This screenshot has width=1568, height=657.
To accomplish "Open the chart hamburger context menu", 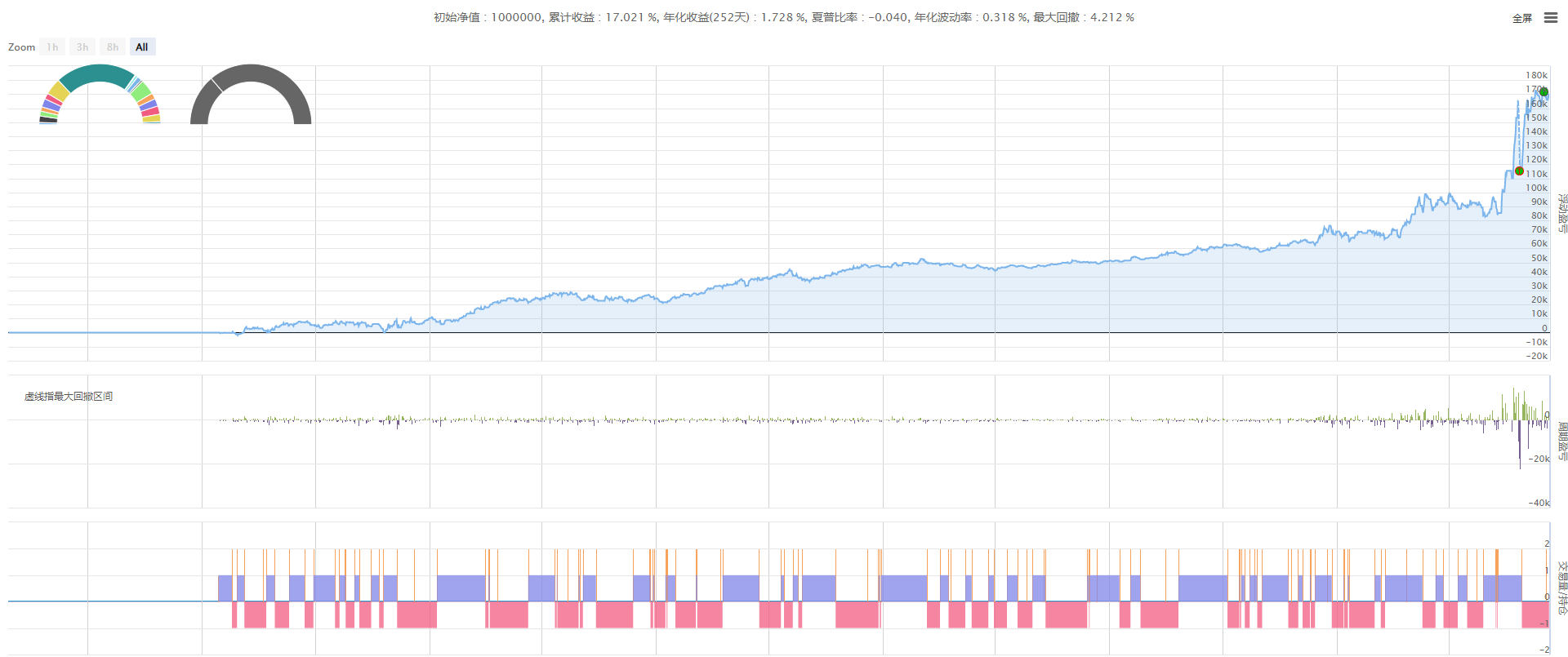I will (x=1550, y=18).
